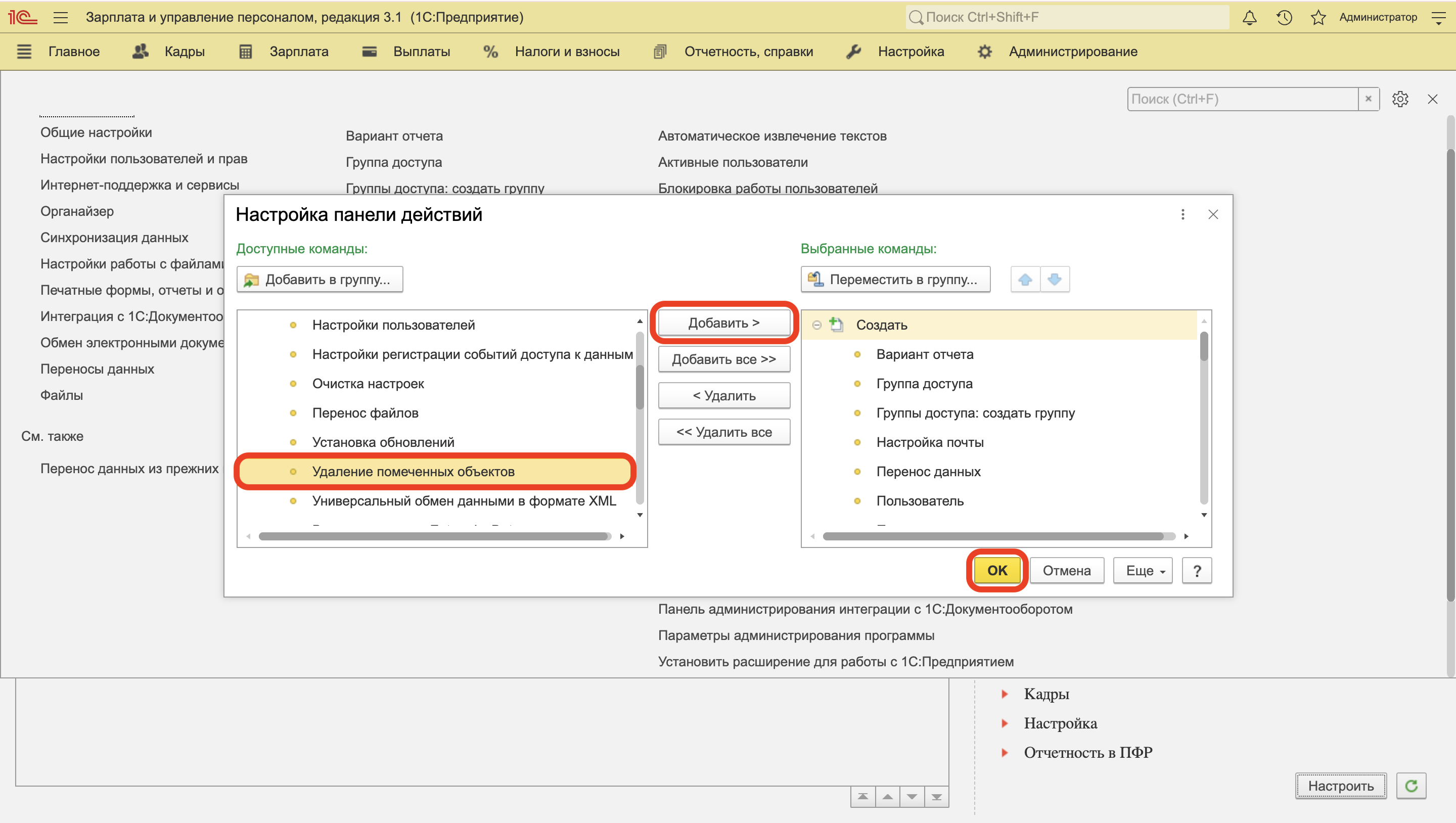Expand the Еще dropdown button
The width and height of the screenshot is (1456, 823).
tap(1143, 570)
